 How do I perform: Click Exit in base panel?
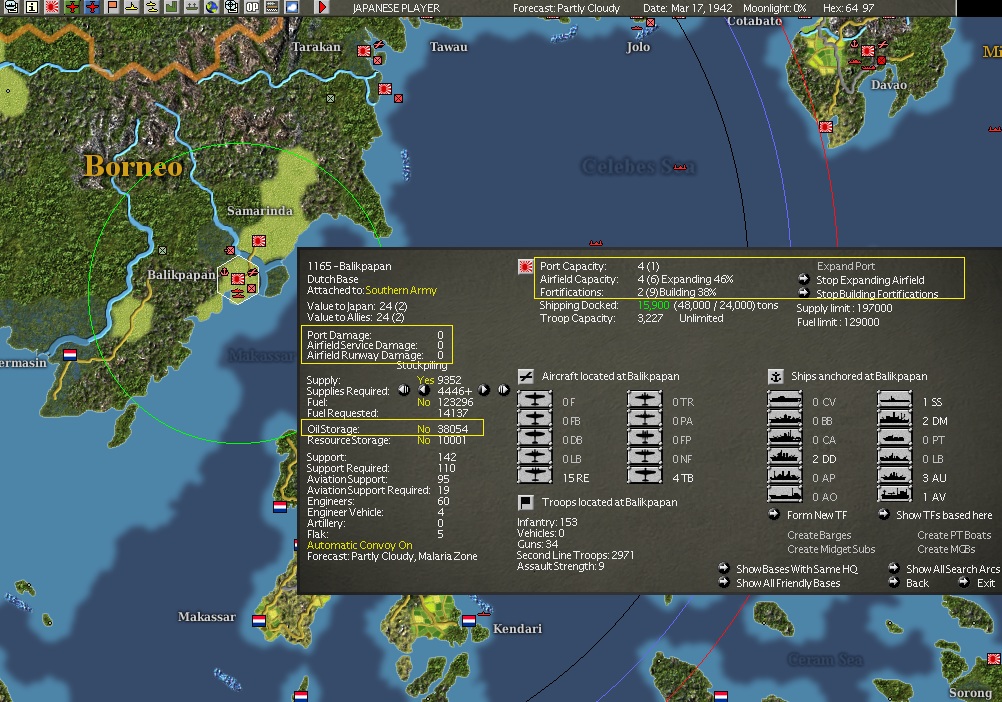pyautogui.click(x=985, y=583)
